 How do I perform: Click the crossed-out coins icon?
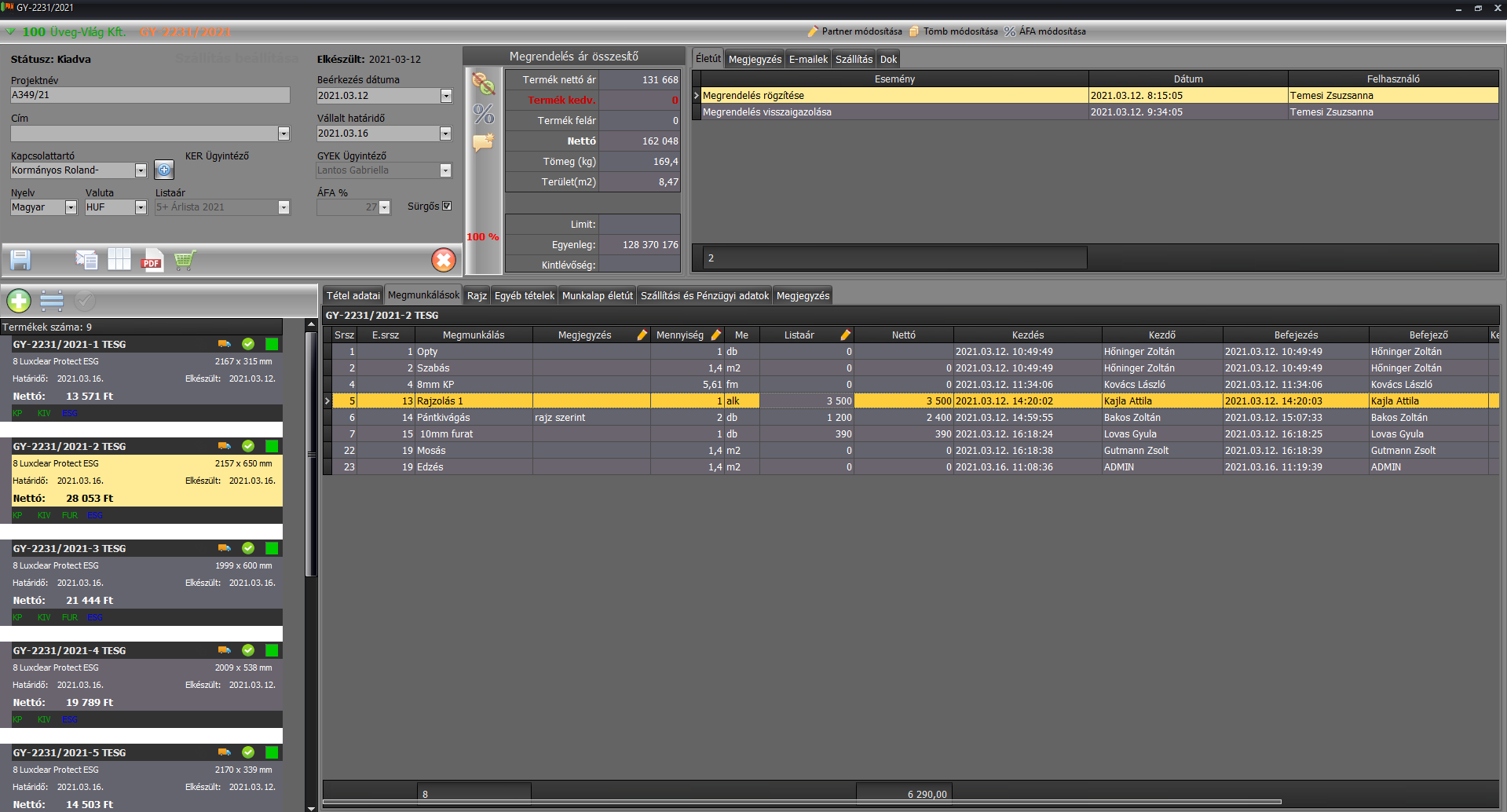(483, 84)
